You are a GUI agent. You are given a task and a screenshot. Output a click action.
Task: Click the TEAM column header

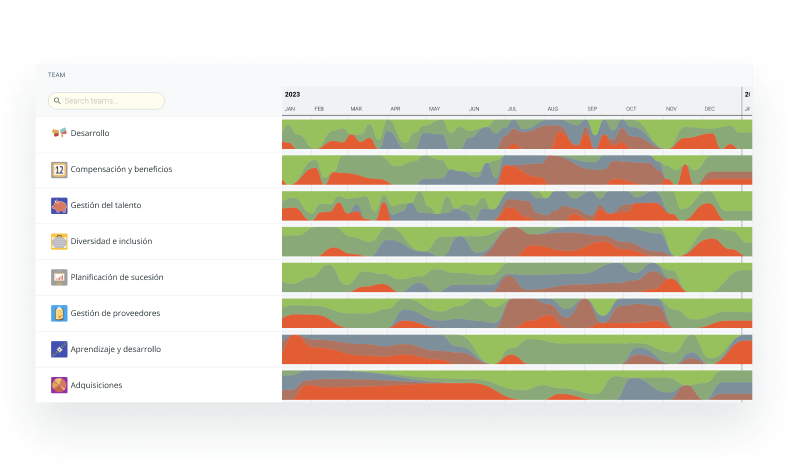57,75
